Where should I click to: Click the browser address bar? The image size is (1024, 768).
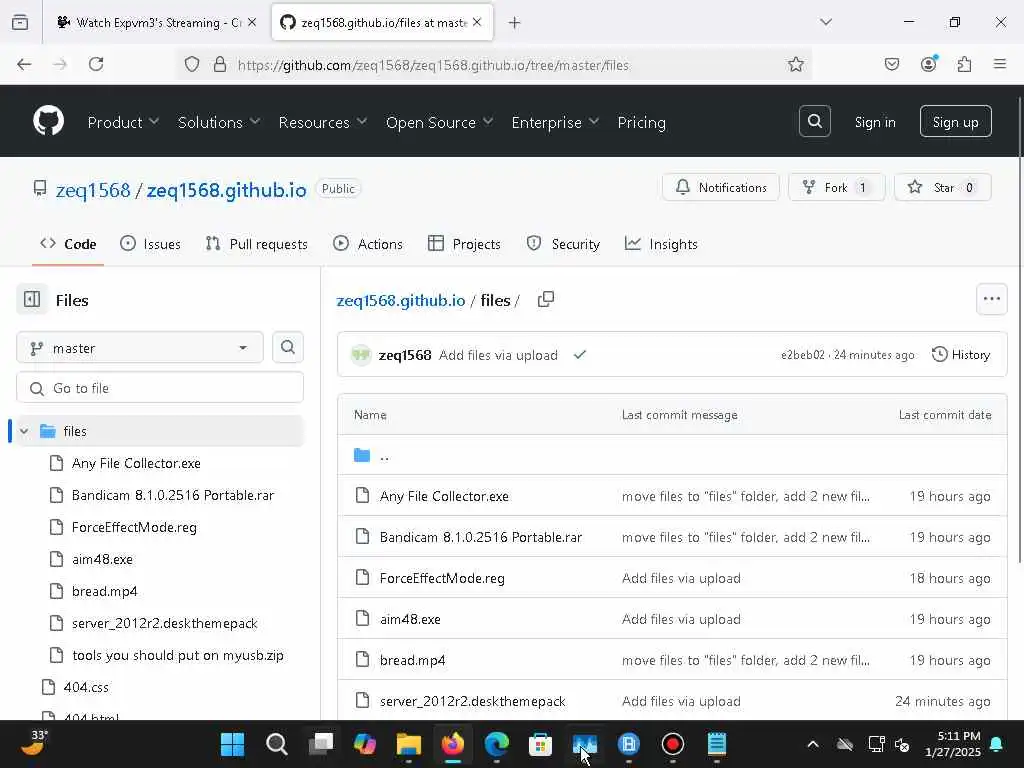tap(494, 65)
